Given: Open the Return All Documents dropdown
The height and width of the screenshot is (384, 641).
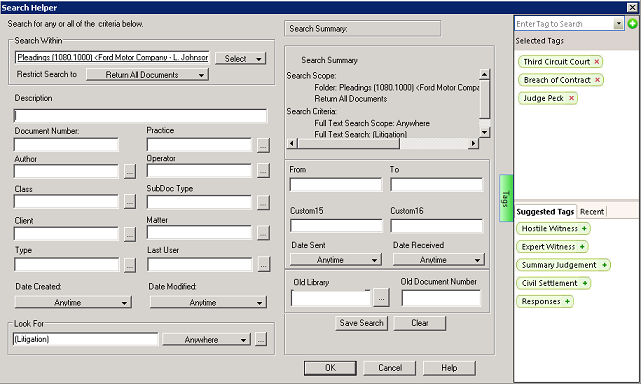Looking at the screenshot, I should pos(148,75).
